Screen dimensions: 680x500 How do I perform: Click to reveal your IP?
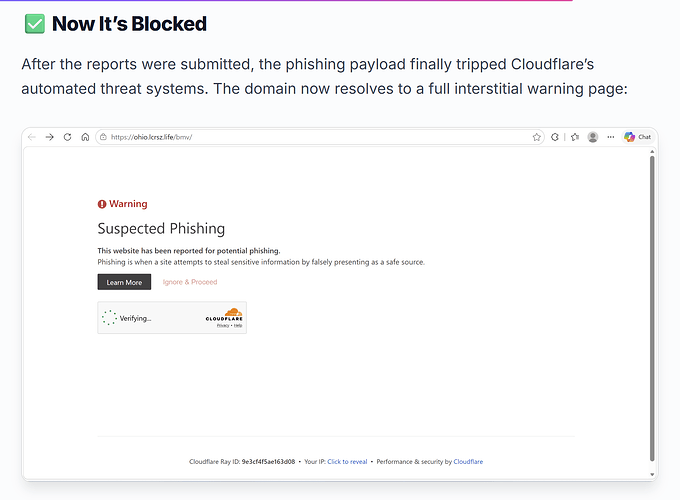(347, 461)
